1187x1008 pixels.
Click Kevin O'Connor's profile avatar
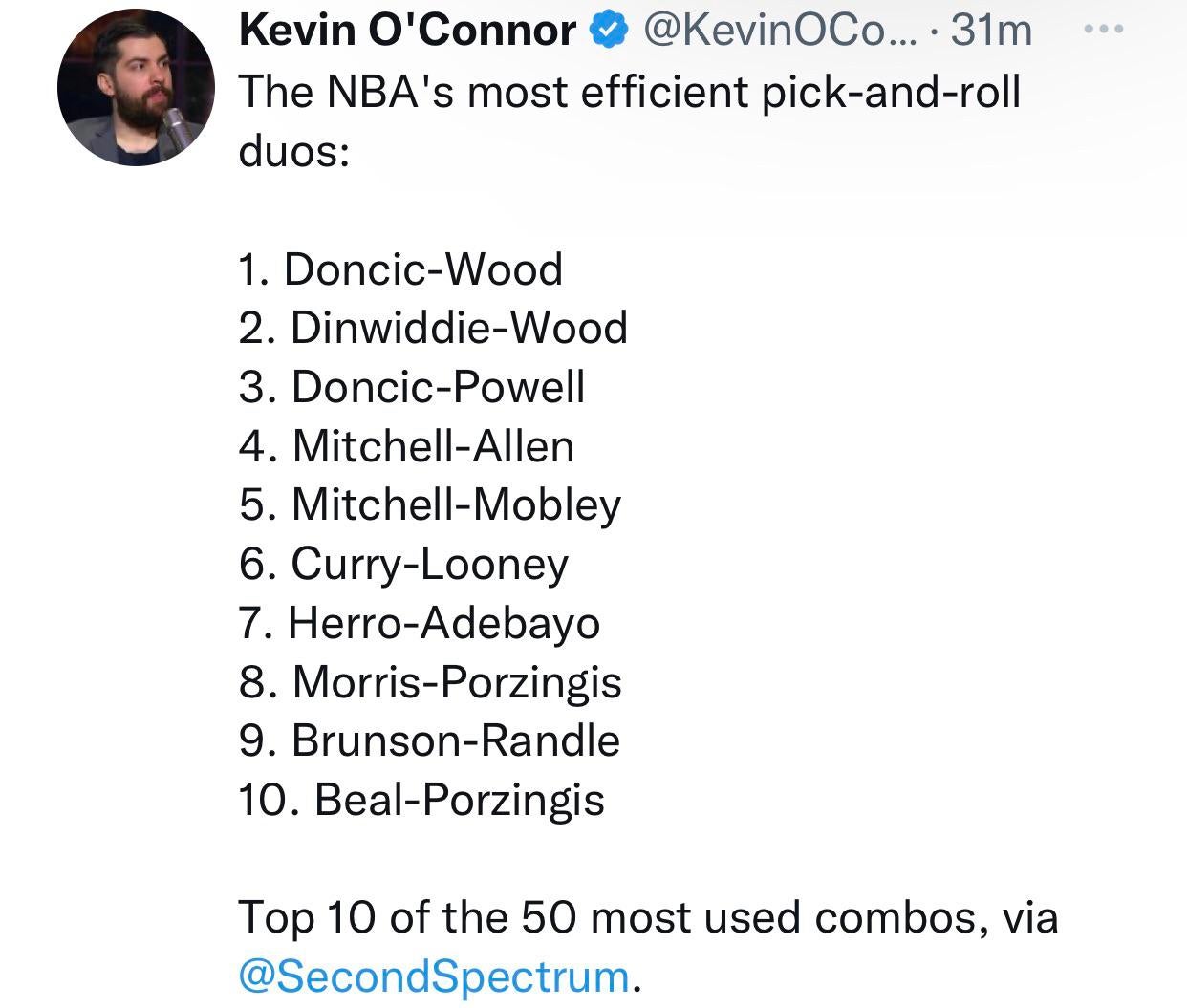tap(135, 87)
